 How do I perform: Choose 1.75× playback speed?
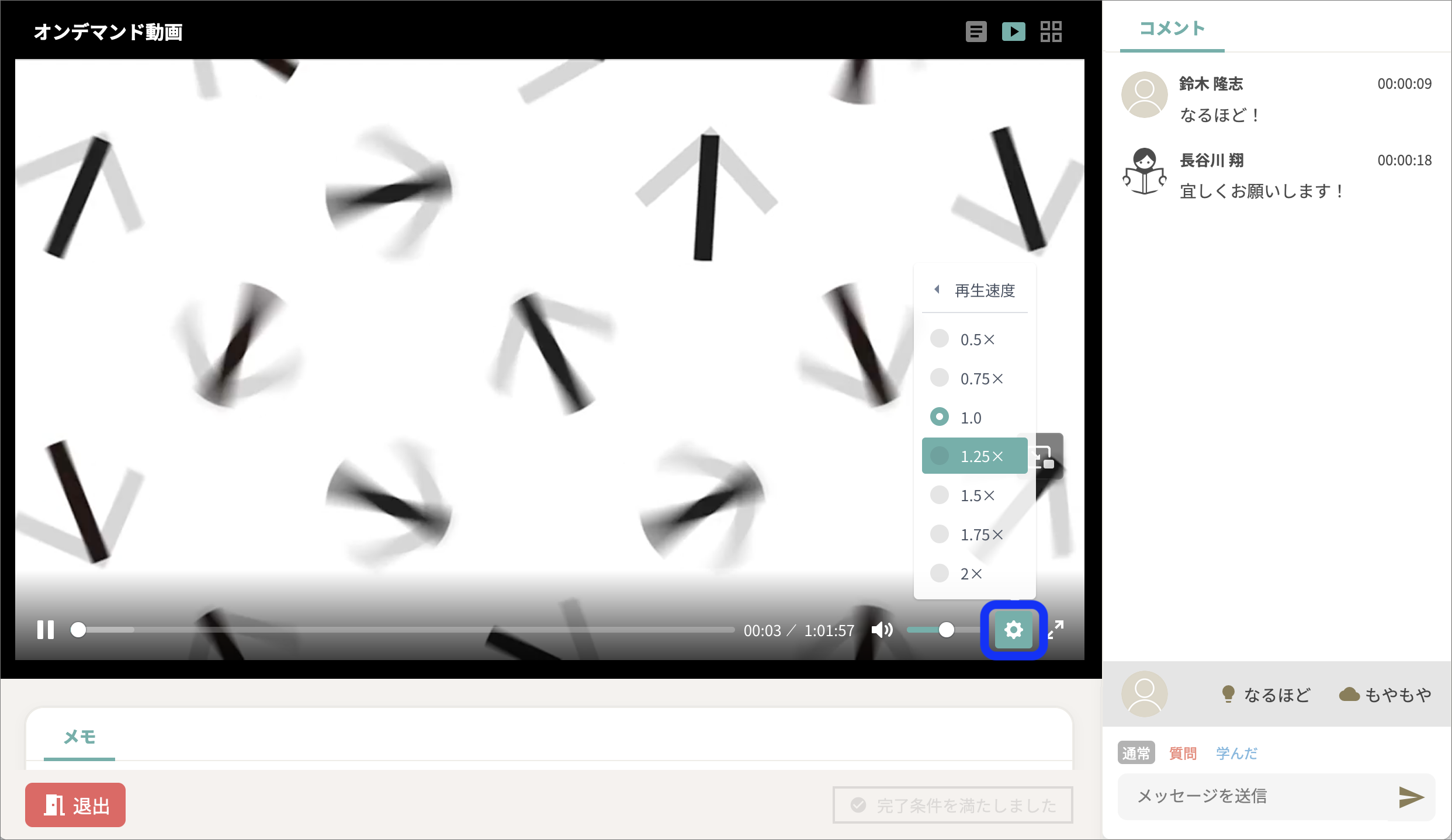[x=975, y=534]
